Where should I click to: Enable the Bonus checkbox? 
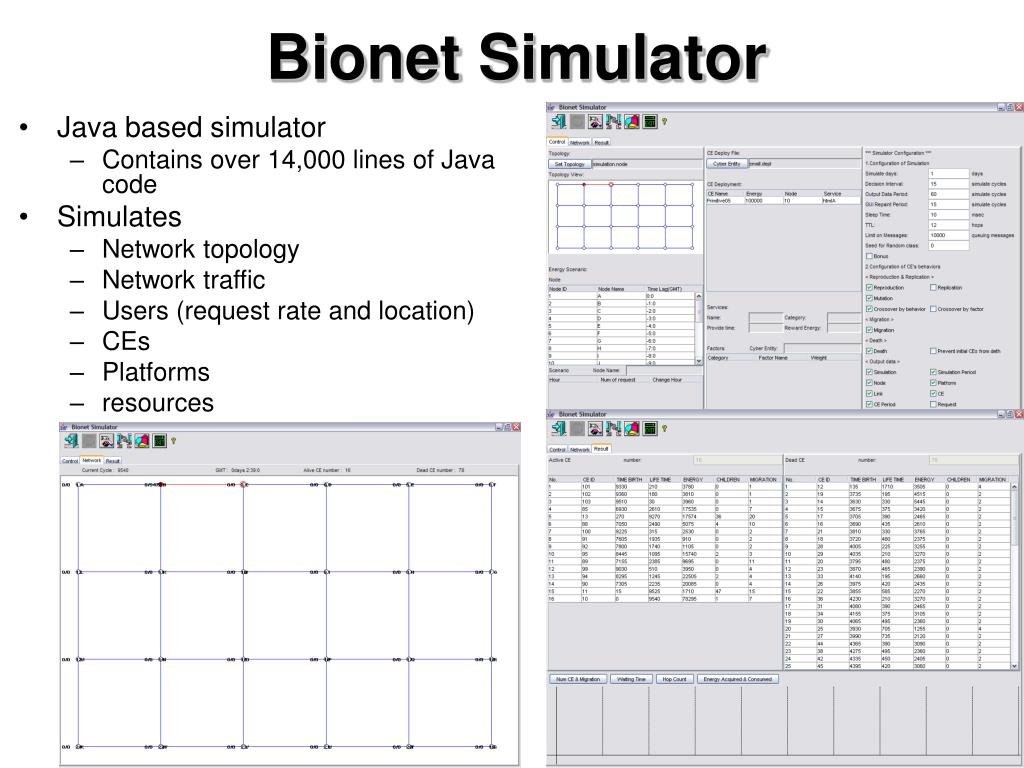click(869, 256)
